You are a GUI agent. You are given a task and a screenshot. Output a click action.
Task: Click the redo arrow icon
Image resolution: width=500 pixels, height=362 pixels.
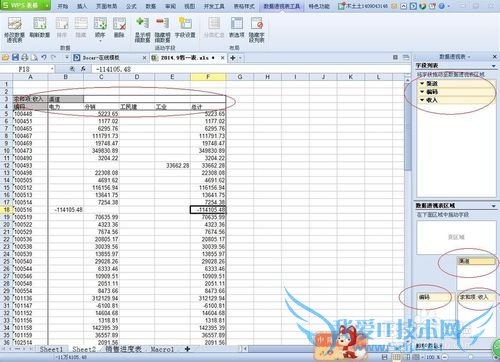53,57
